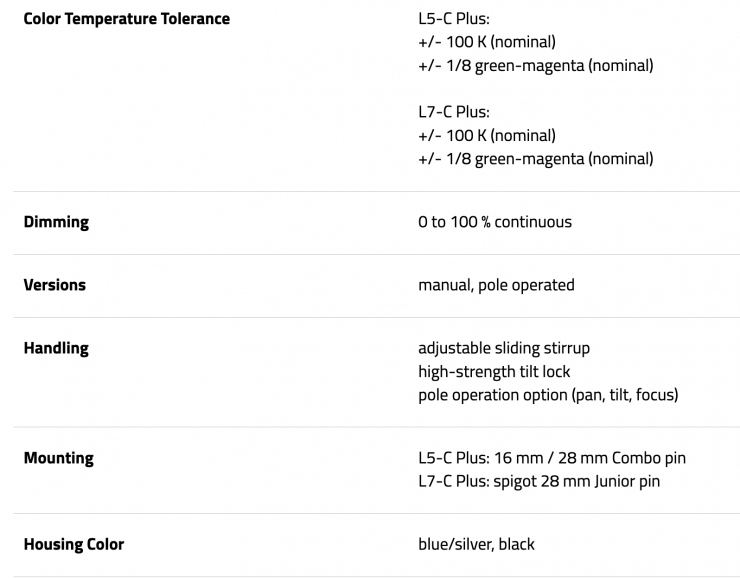740x578 pixels.
Task: Click the green-magenta tolerance line under L7-C Plus
Action: [535, 159]
